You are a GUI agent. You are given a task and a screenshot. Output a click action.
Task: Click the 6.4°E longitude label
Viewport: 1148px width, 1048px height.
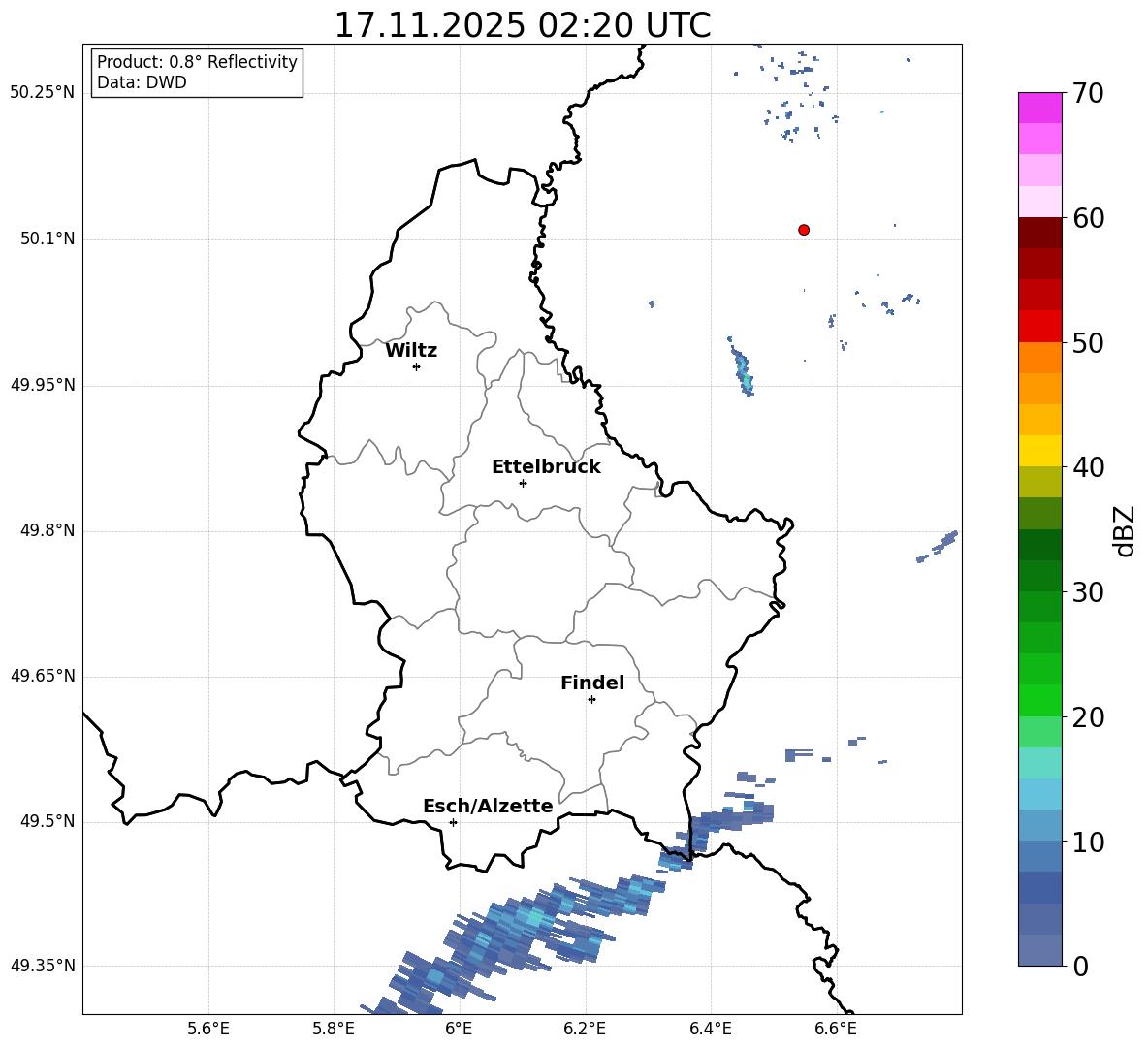pyautogui.click(x=710, y=1029)
